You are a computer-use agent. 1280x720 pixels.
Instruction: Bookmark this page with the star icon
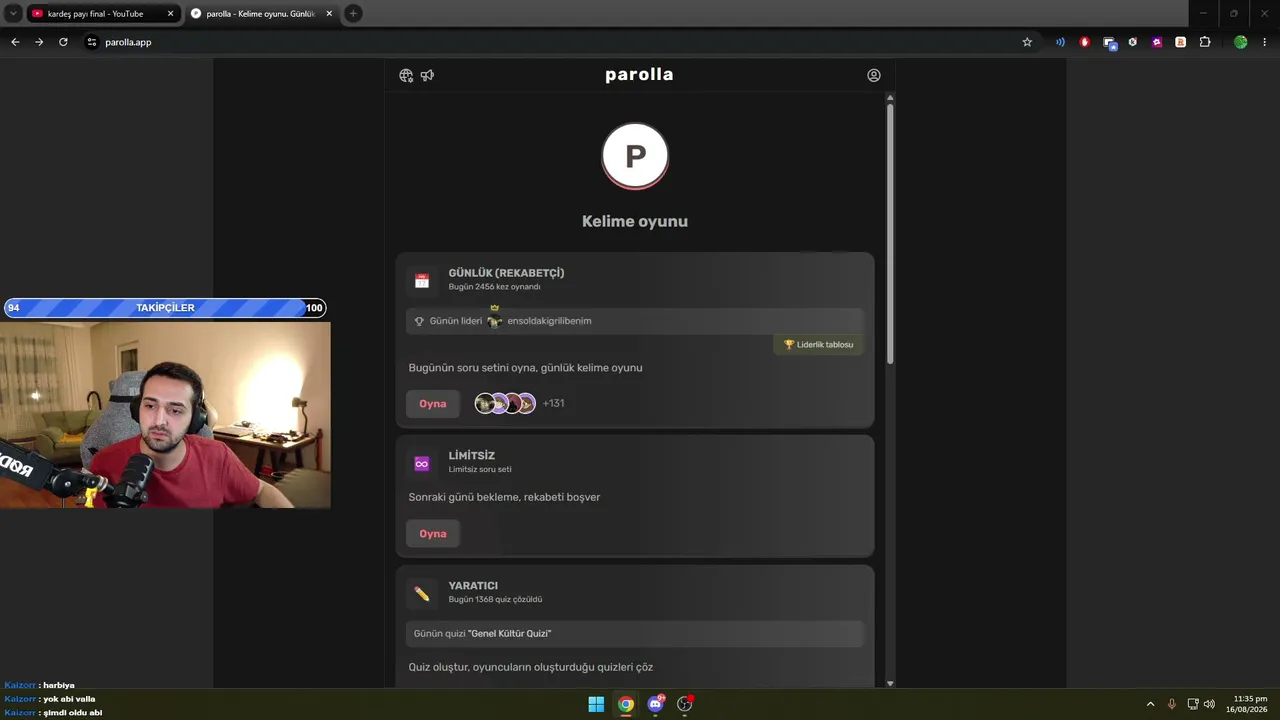coord(1027,42)
